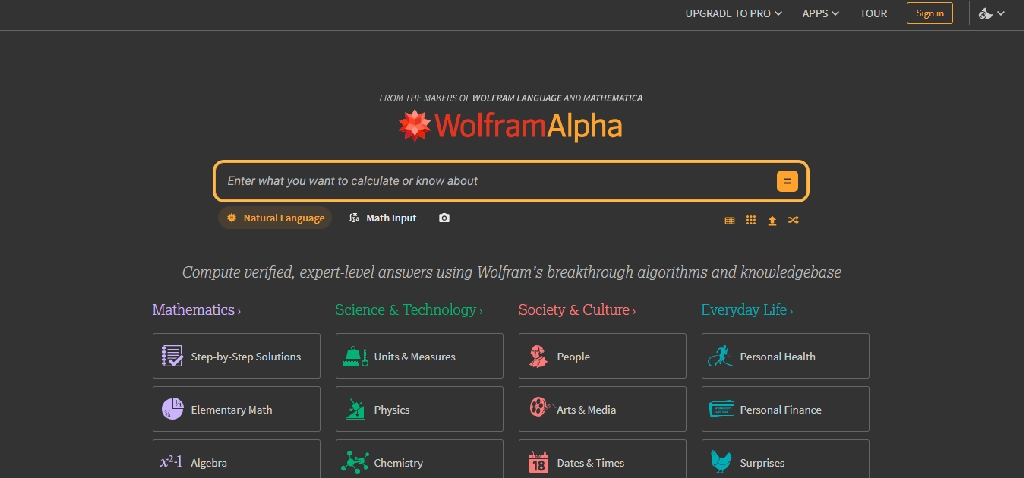The height and width of the screenshot is (478, 1024).
Task: Open the camera image input icon
Action: click(x=445, y=218)
